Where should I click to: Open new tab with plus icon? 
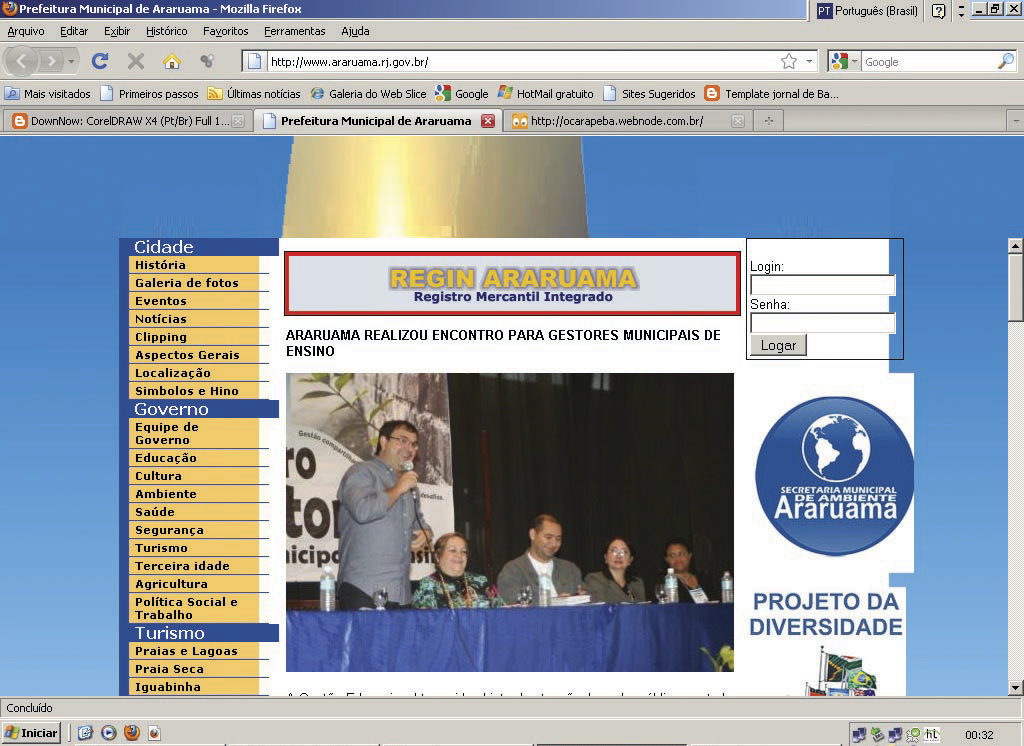768,121
